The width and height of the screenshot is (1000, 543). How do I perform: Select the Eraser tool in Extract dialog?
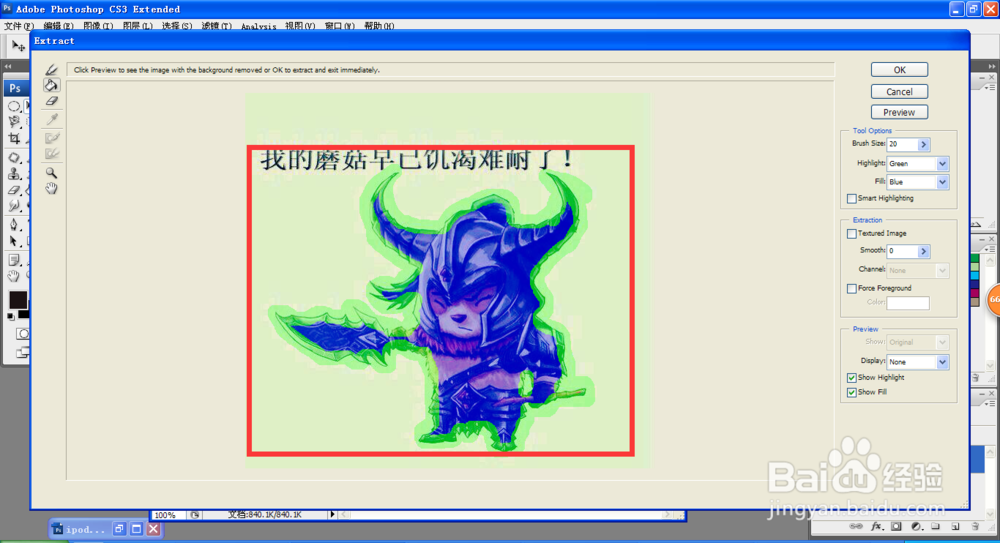click(x=52, y=101)
